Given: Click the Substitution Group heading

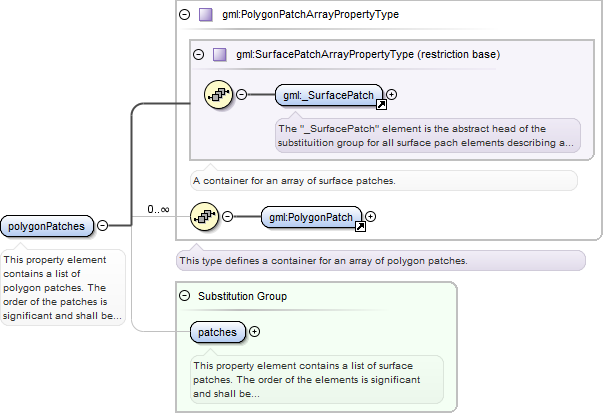Looking at the screenshot, I should coord(242,296).
